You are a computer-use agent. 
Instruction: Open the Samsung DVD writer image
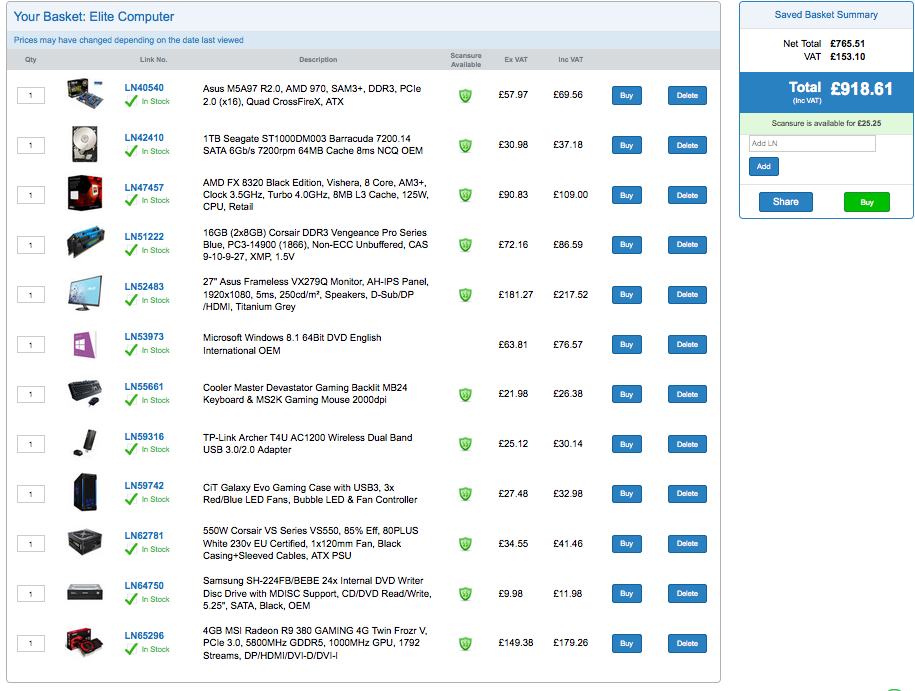point(85,592)
